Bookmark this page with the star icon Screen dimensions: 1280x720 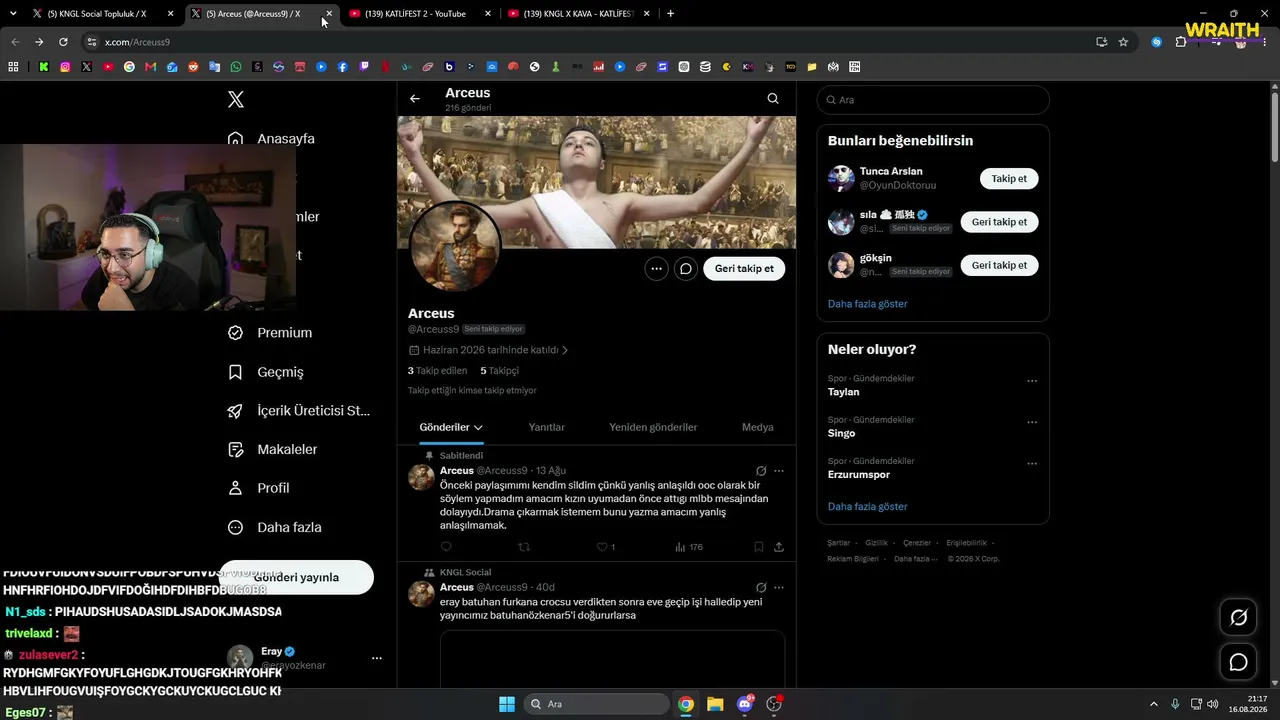pyautogui.click(x=1123, y=42)
